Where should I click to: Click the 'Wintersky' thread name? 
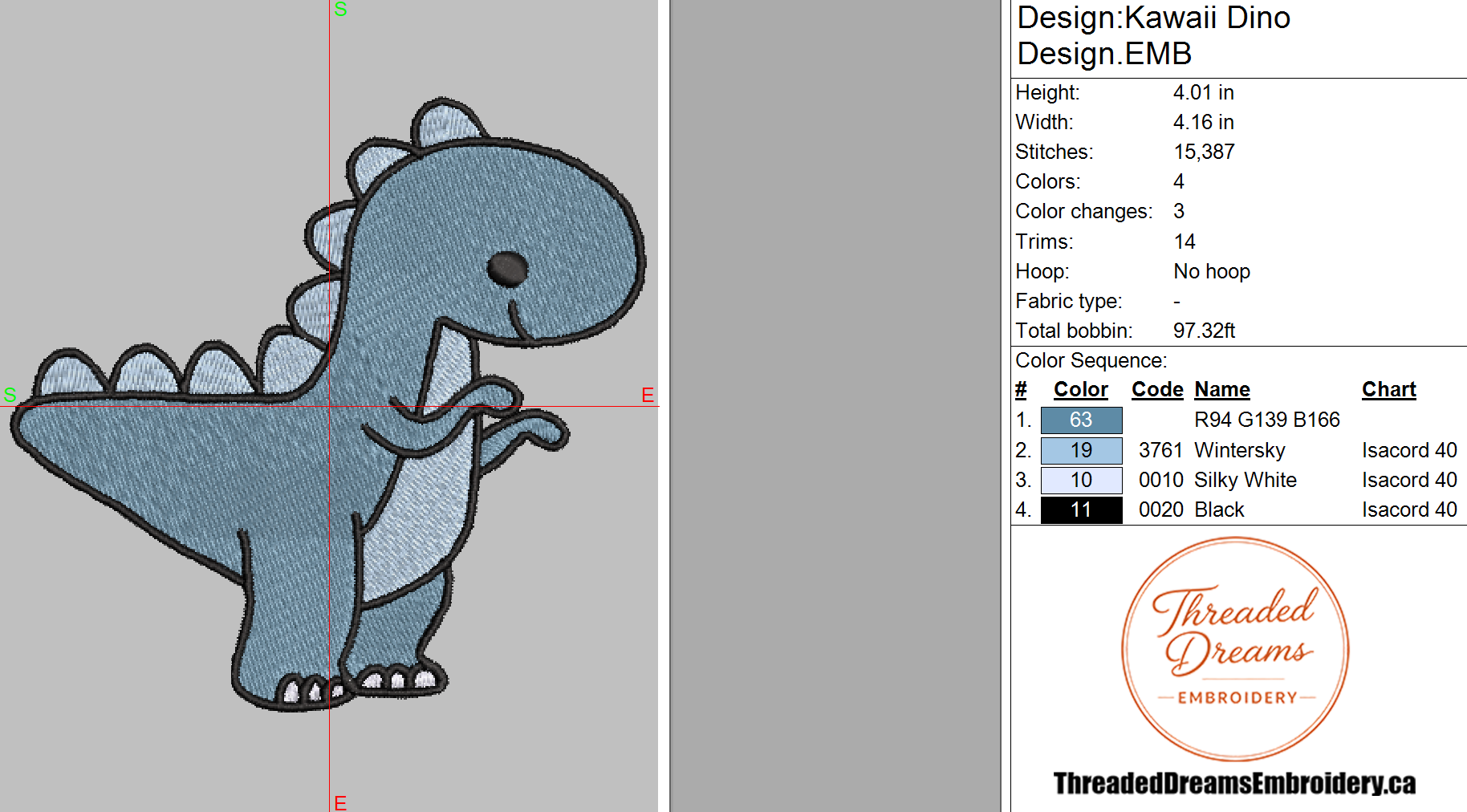coord(1240,450)
